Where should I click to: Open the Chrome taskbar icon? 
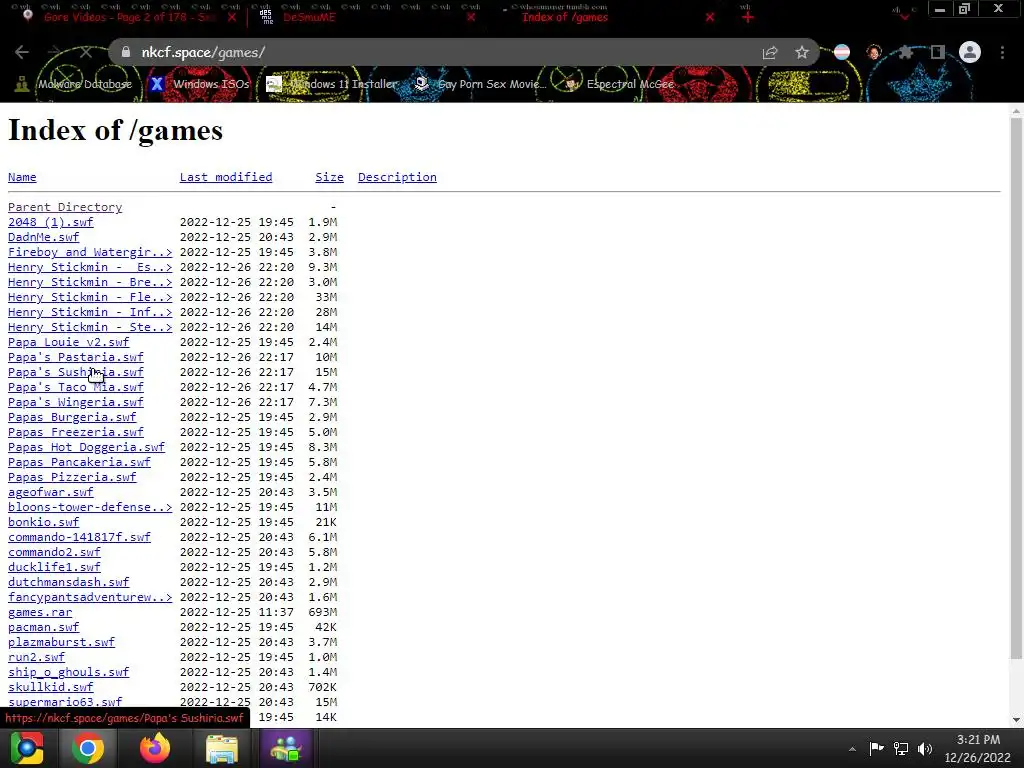88,748
